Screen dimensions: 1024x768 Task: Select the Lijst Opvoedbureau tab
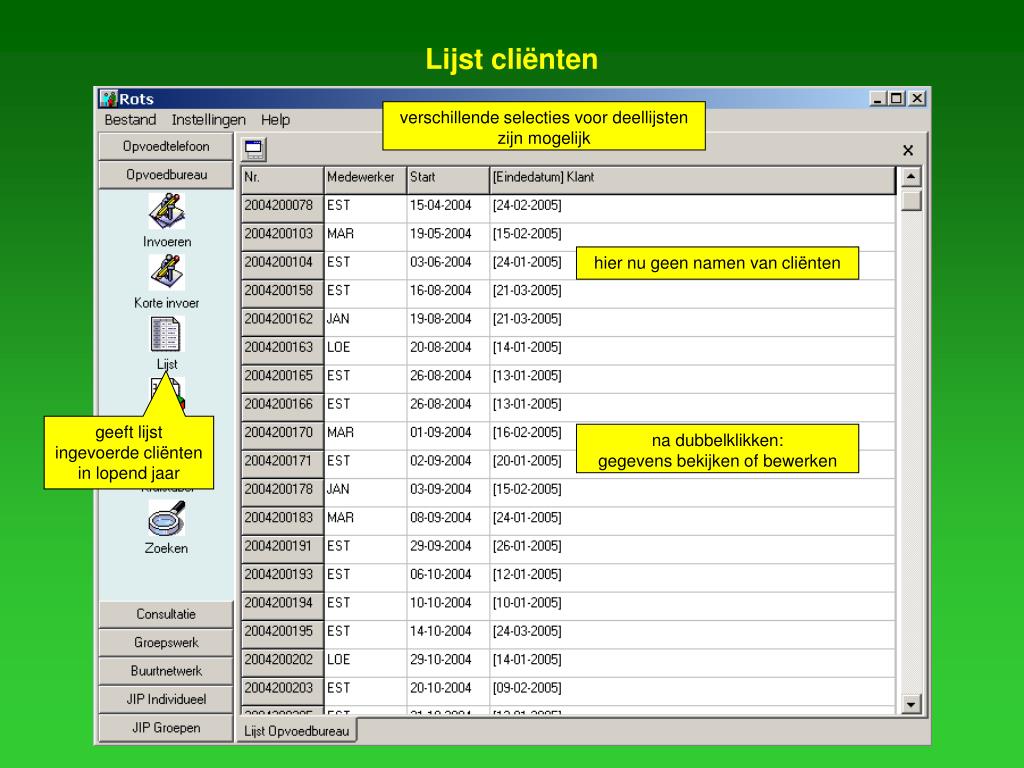pos(296,731)
